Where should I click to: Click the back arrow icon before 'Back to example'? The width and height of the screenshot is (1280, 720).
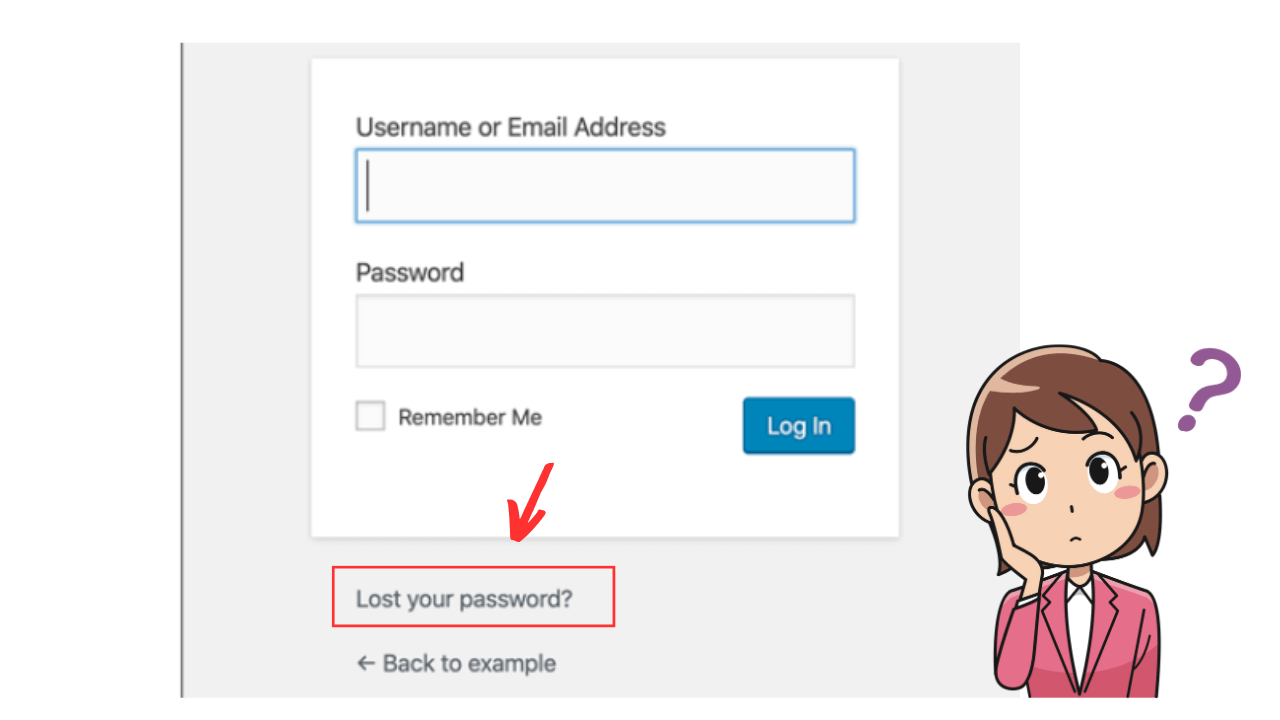pyautogui.click(x=364, y=663)
